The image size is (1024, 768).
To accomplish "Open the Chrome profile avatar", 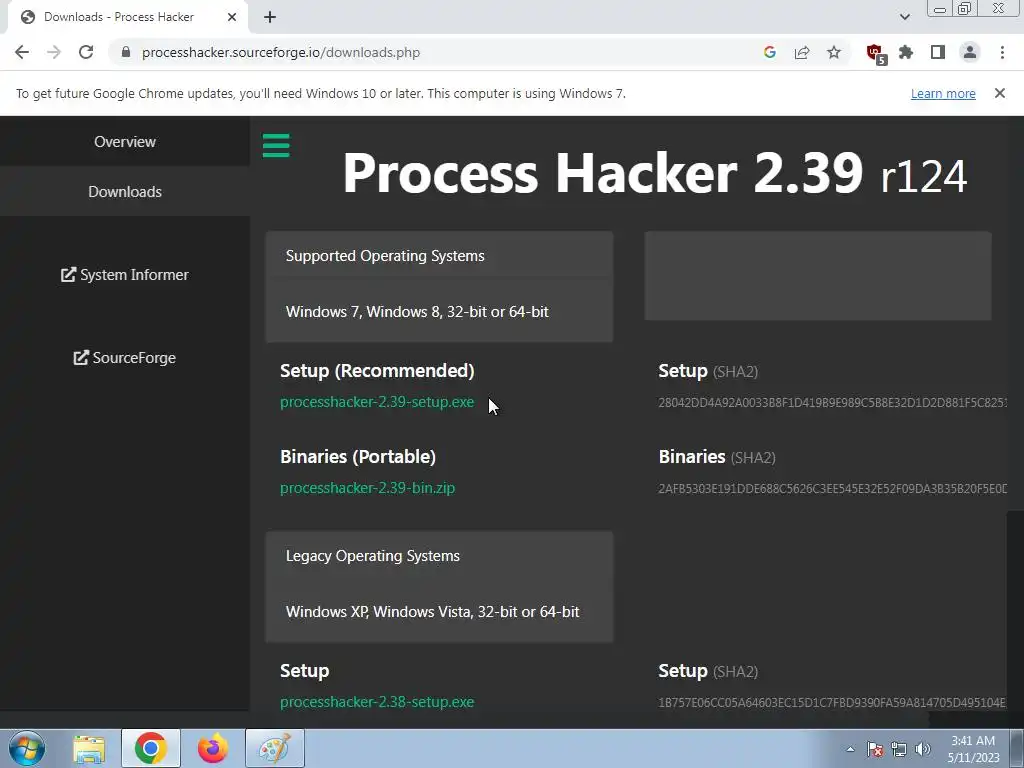I will tap(970, 52).
